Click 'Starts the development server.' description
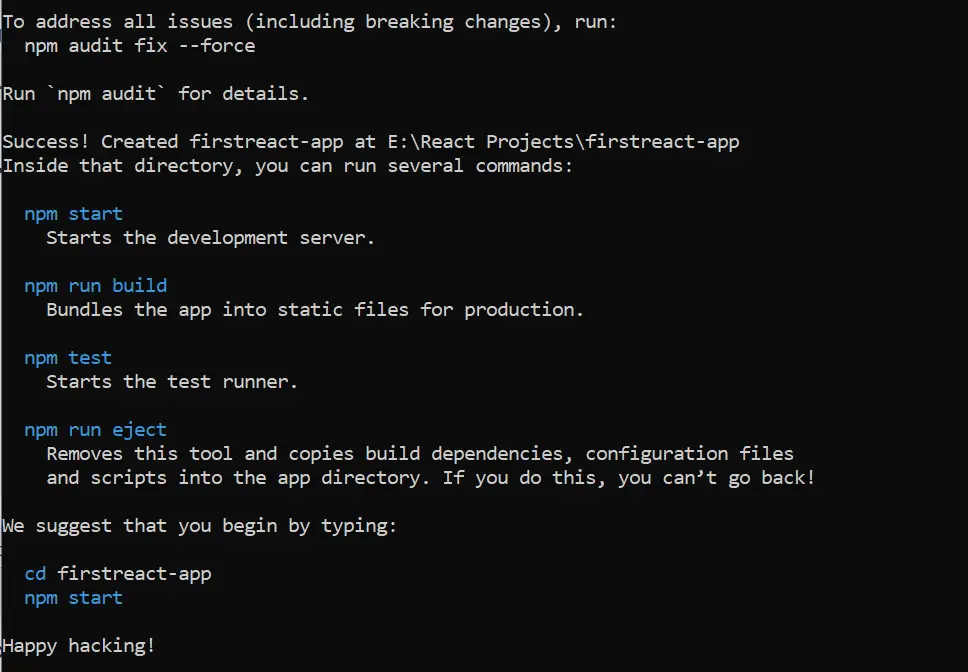 point(211,238)
